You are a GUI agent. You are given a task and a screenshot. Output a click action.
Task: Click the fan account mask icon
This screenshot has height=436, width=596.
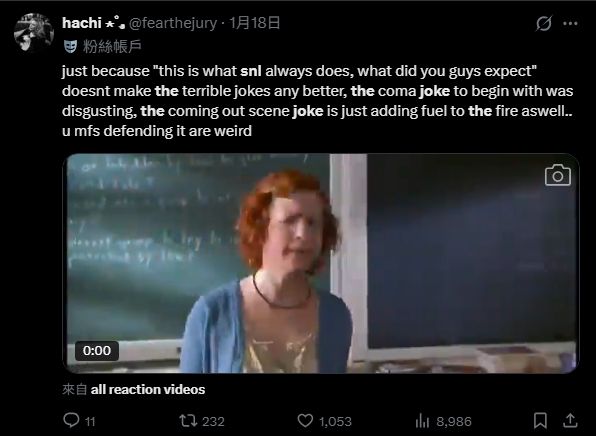70,46
